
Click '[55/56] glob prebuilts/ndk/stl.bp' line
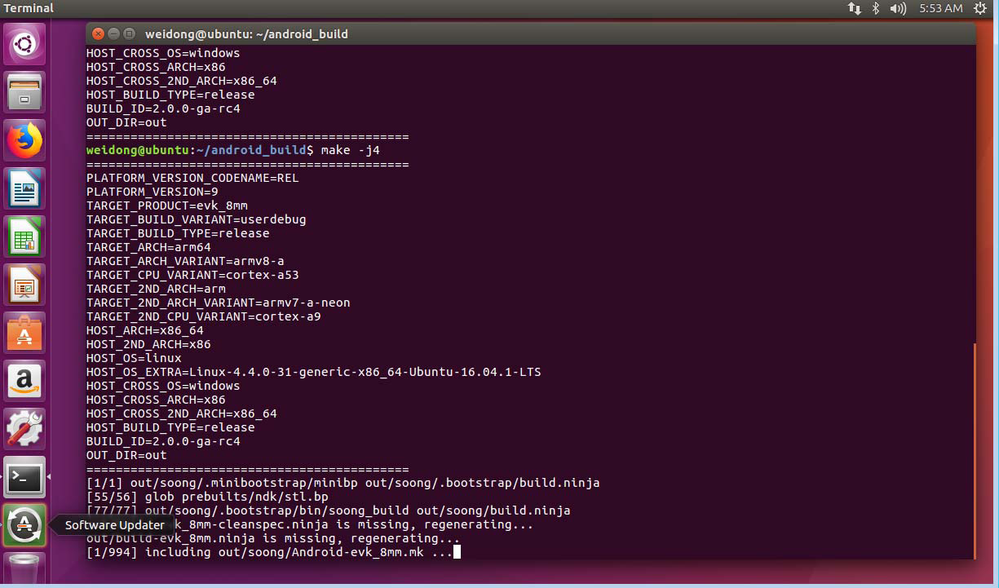pyautogui.click(x=207, y=497)
